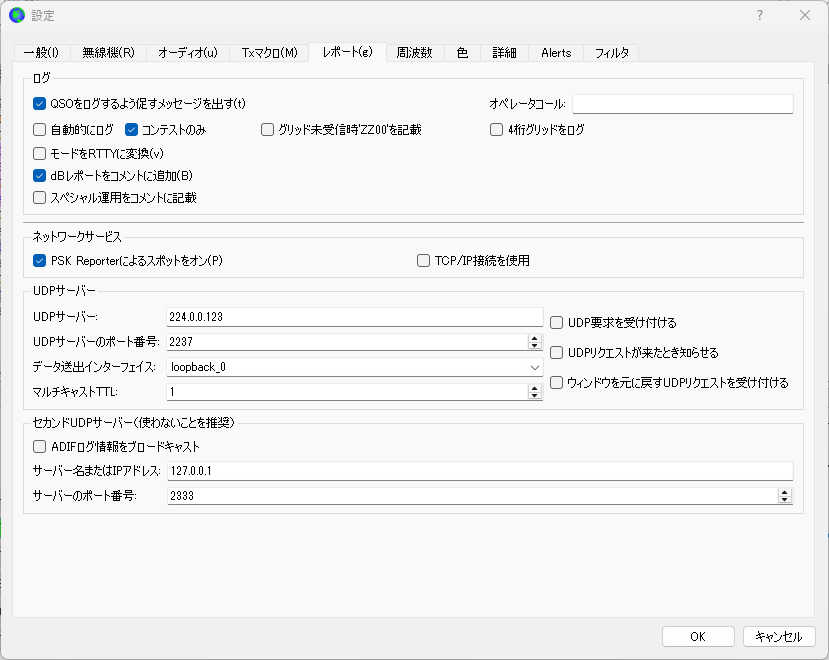Image resolution: width=829 pixels, height=660 pixels.
Task: Confirm settings with the OK button
Action: (698, 637)
